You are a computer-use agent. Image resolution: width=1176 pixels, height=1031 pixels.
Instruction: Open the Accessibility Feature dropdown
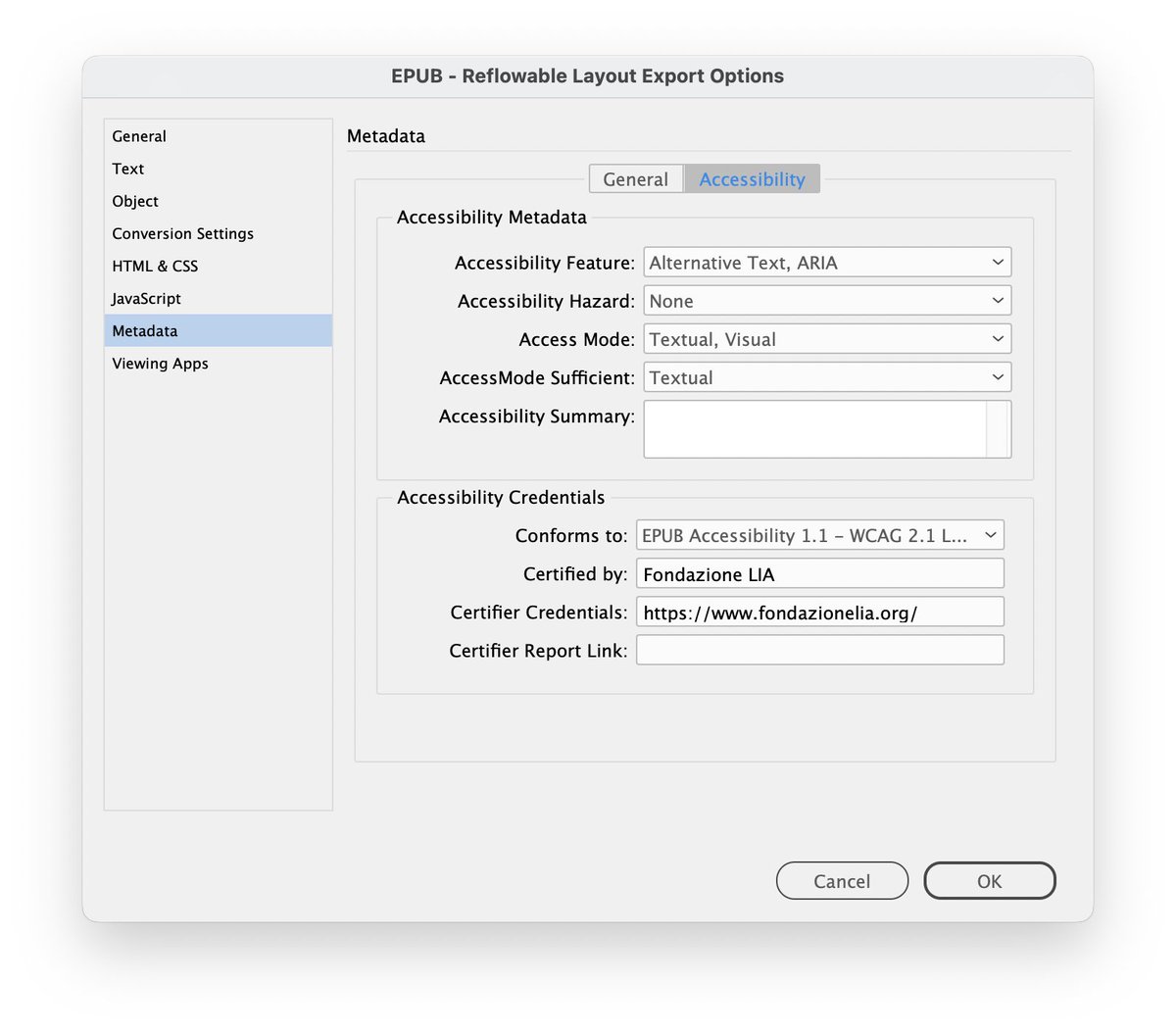pyautogui.click(x=827, y=263)
